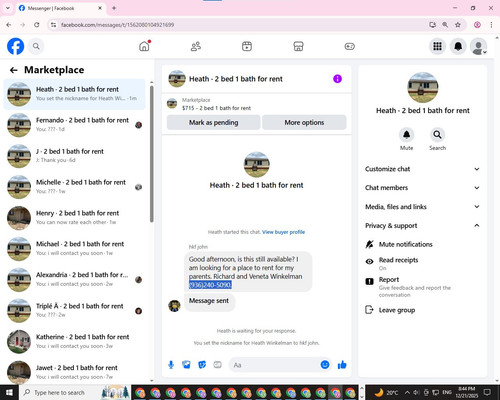500x400 pixels.
Task: Open the emoji picker in message box
Action: (325, 365)
